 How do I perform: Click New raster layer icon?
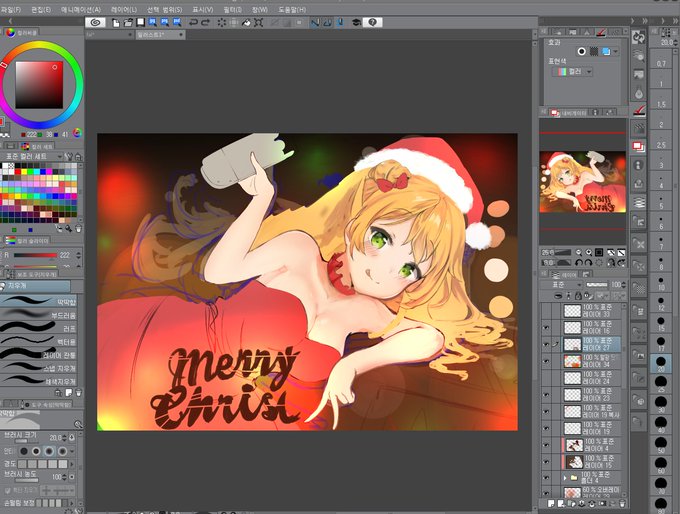551,504
